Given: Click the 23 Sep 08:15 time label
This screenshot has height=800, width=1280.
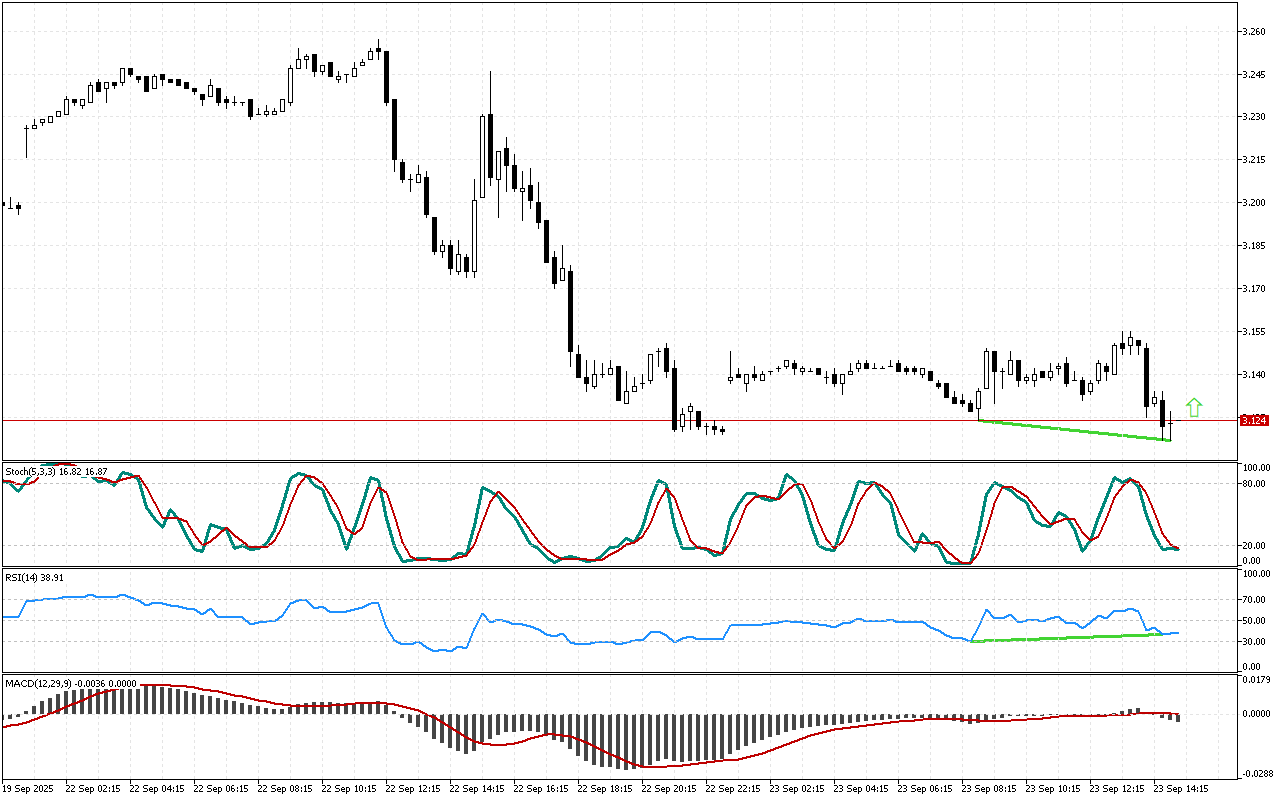Looking at the screenshot, I should click(988, 788).
